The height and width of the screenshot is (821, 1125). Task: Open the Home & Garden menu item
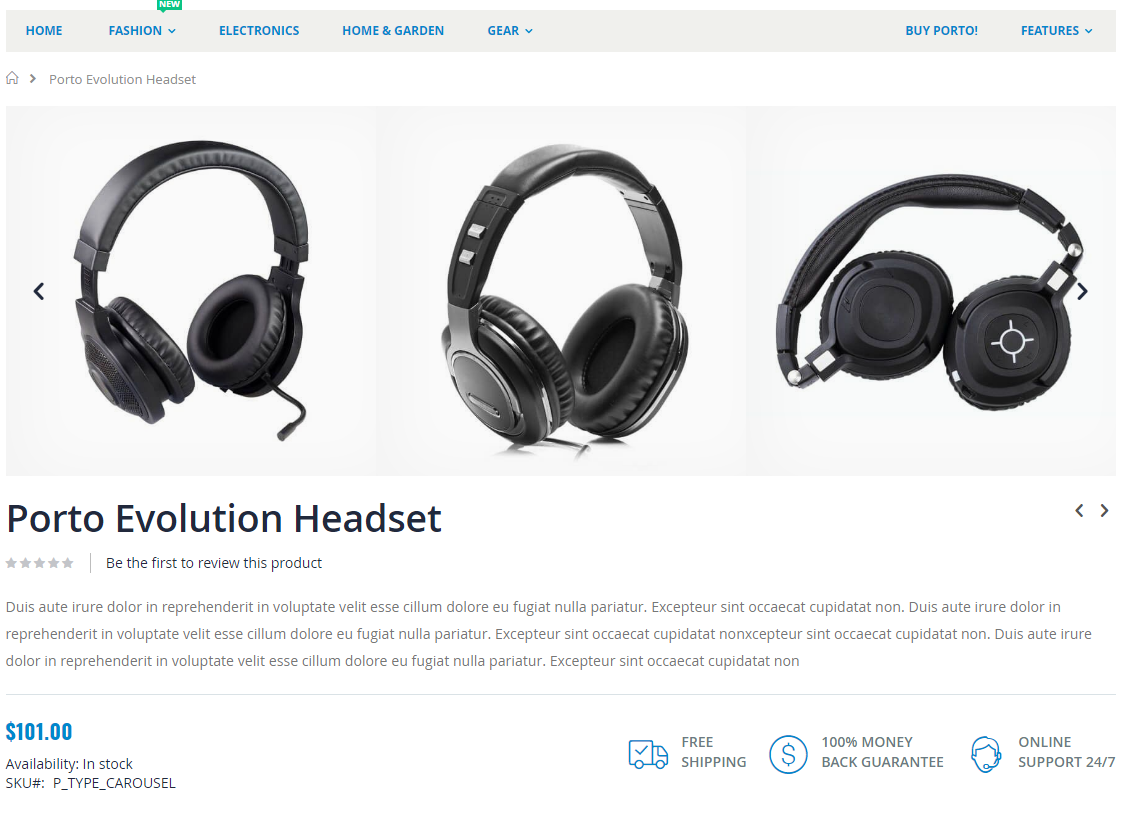(393, 31)
